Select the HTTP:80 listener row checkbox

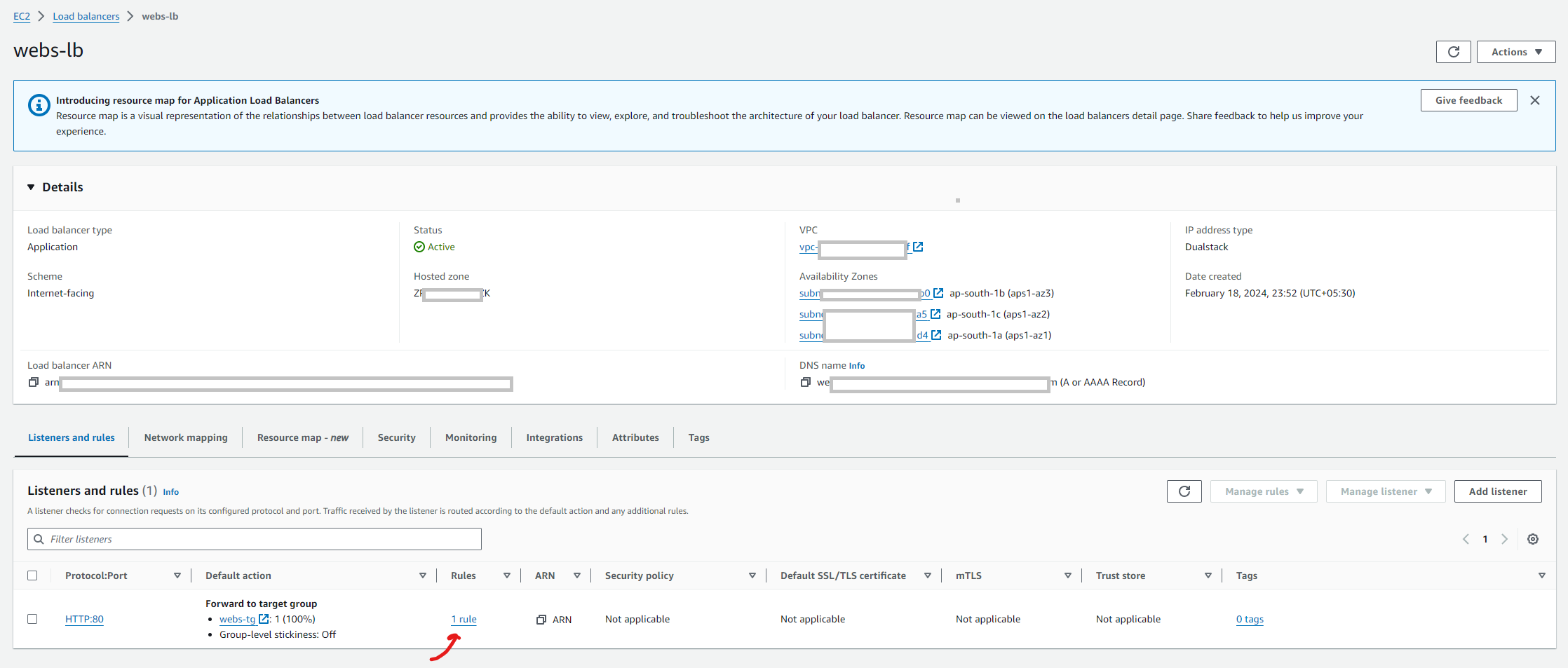coord(32,619)
